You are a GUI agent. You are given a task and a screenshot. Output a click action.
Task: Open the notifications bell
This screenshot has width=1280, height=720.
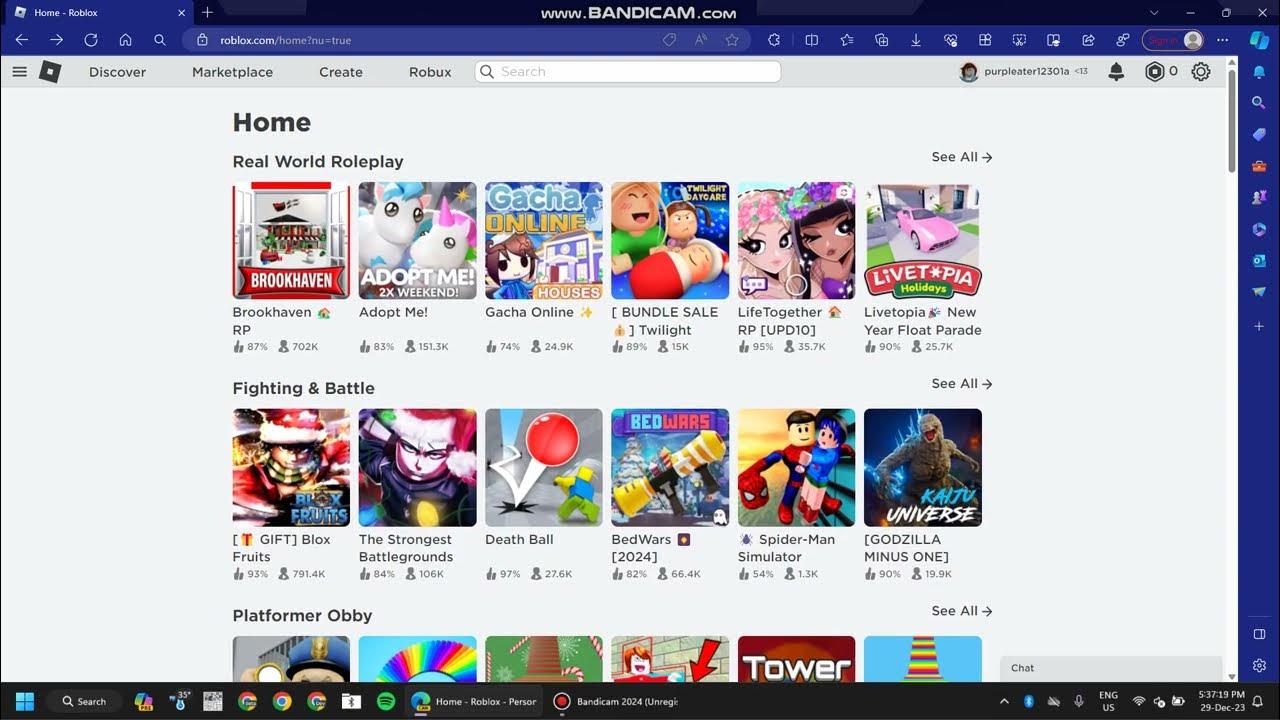(1116, 72)
